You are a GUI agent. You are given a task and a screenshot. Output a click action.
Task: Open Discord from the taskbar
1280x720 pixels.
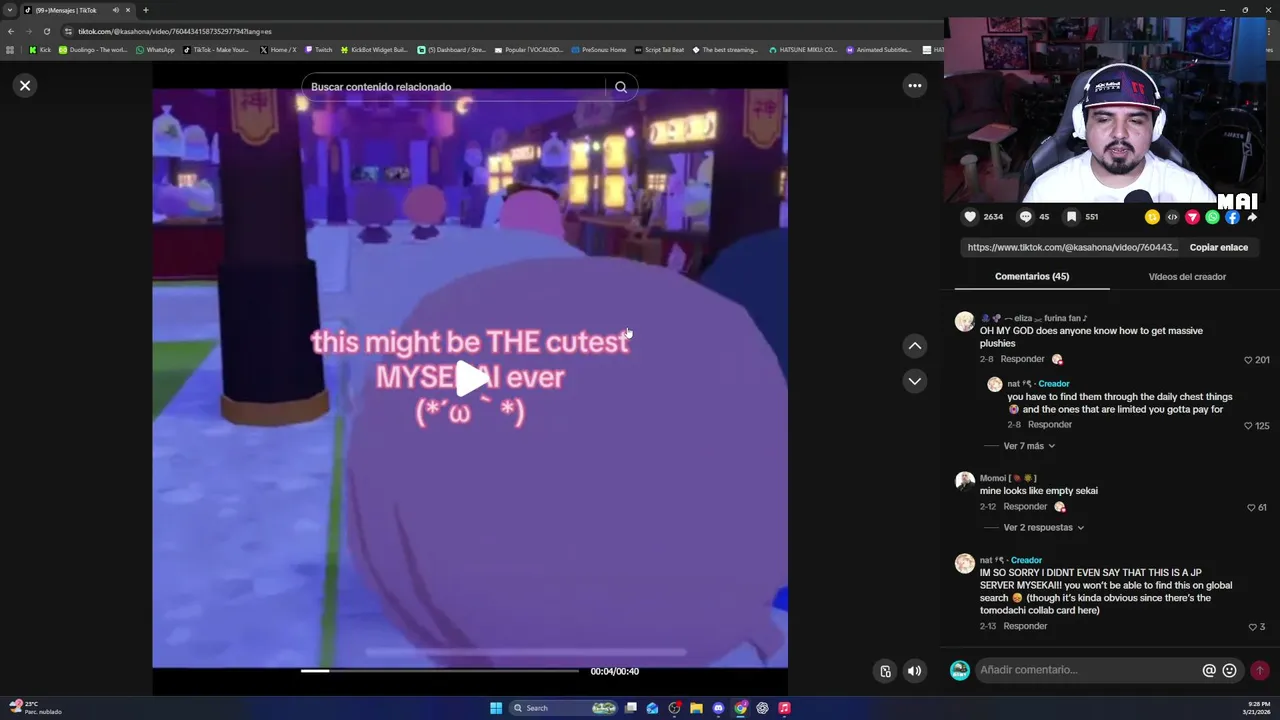718,708
